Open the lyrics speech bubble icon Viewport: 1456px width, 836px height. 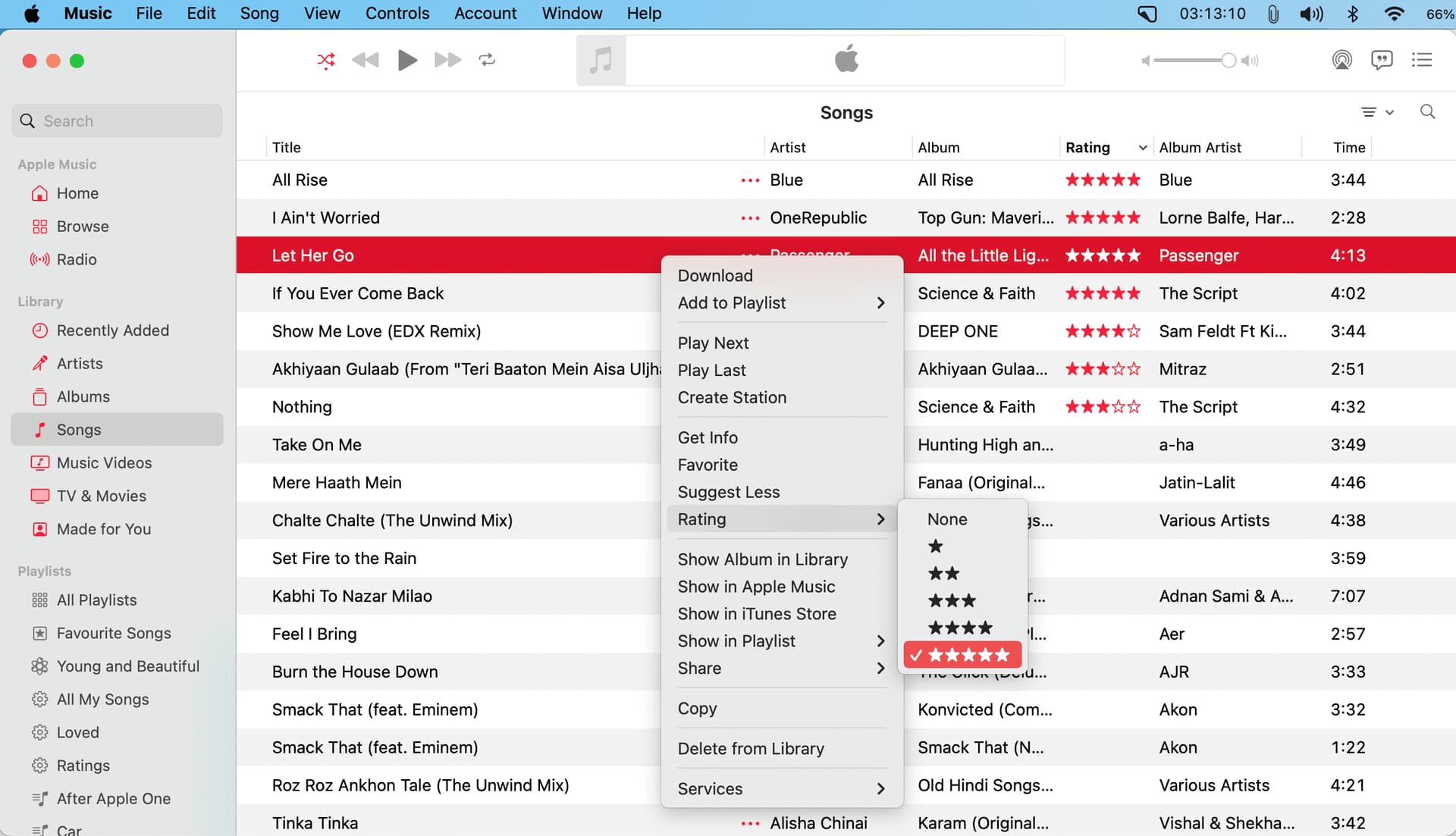tap(1382, 60)
